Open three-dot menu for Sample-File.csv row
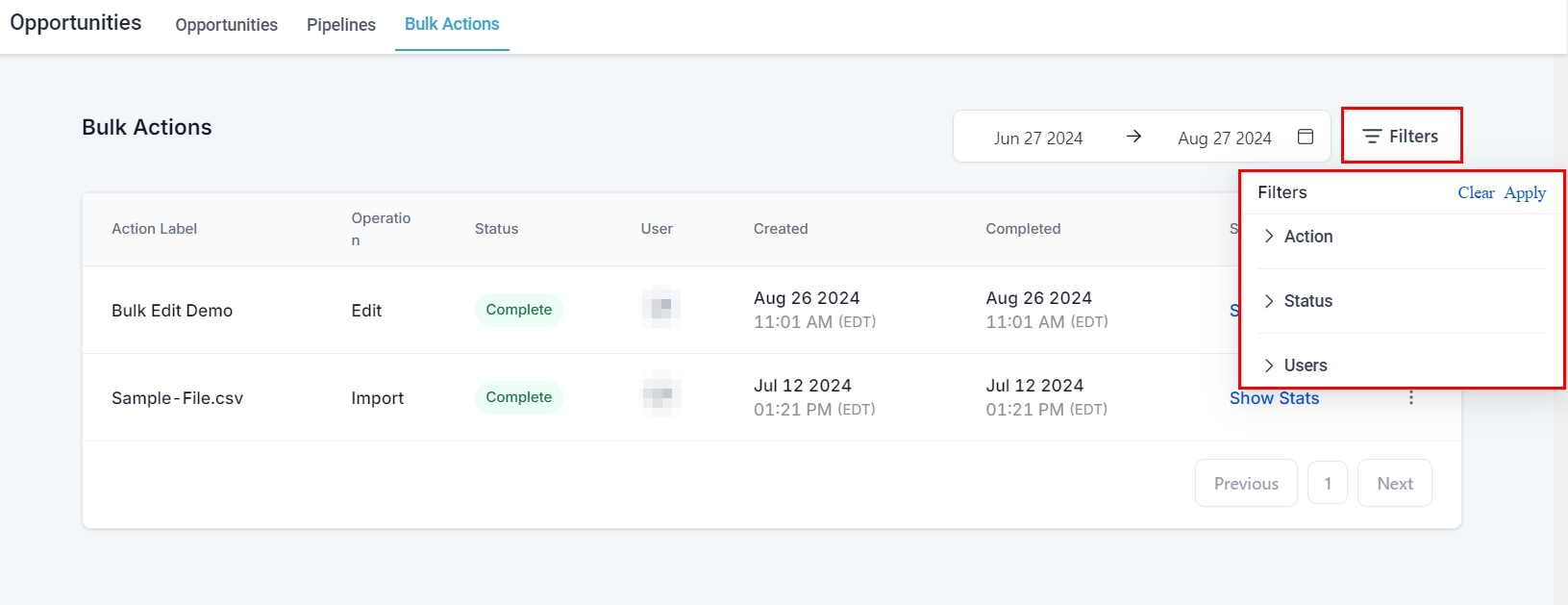1568x605 pixels. coord(1410,398)
